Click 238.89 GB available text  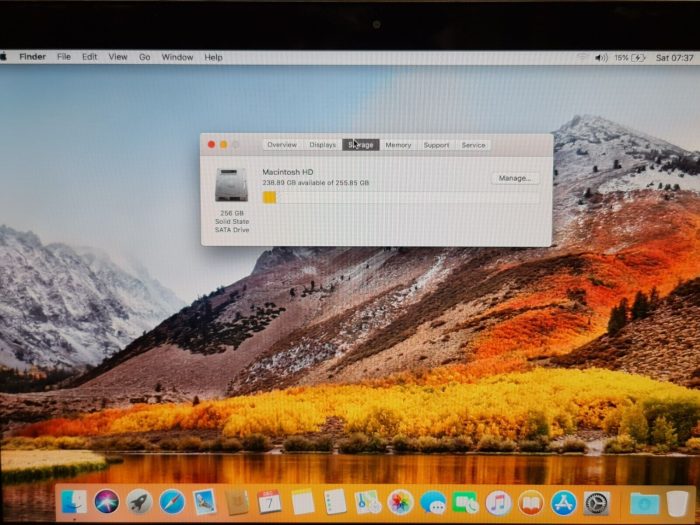[x=316, y=183]
